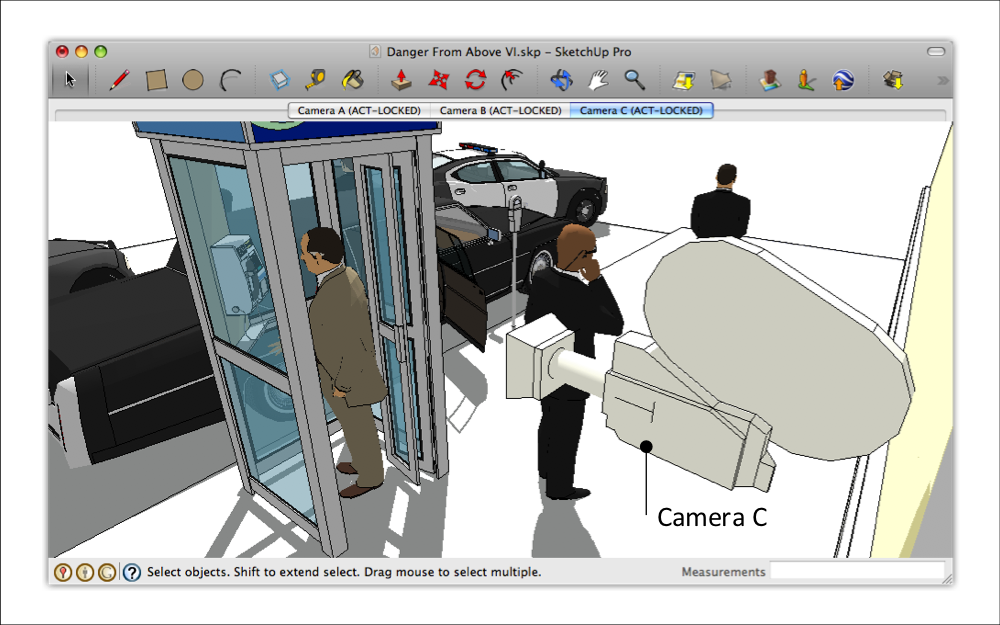
Task: Choose the Rotate tool
Action: [475, 80]
